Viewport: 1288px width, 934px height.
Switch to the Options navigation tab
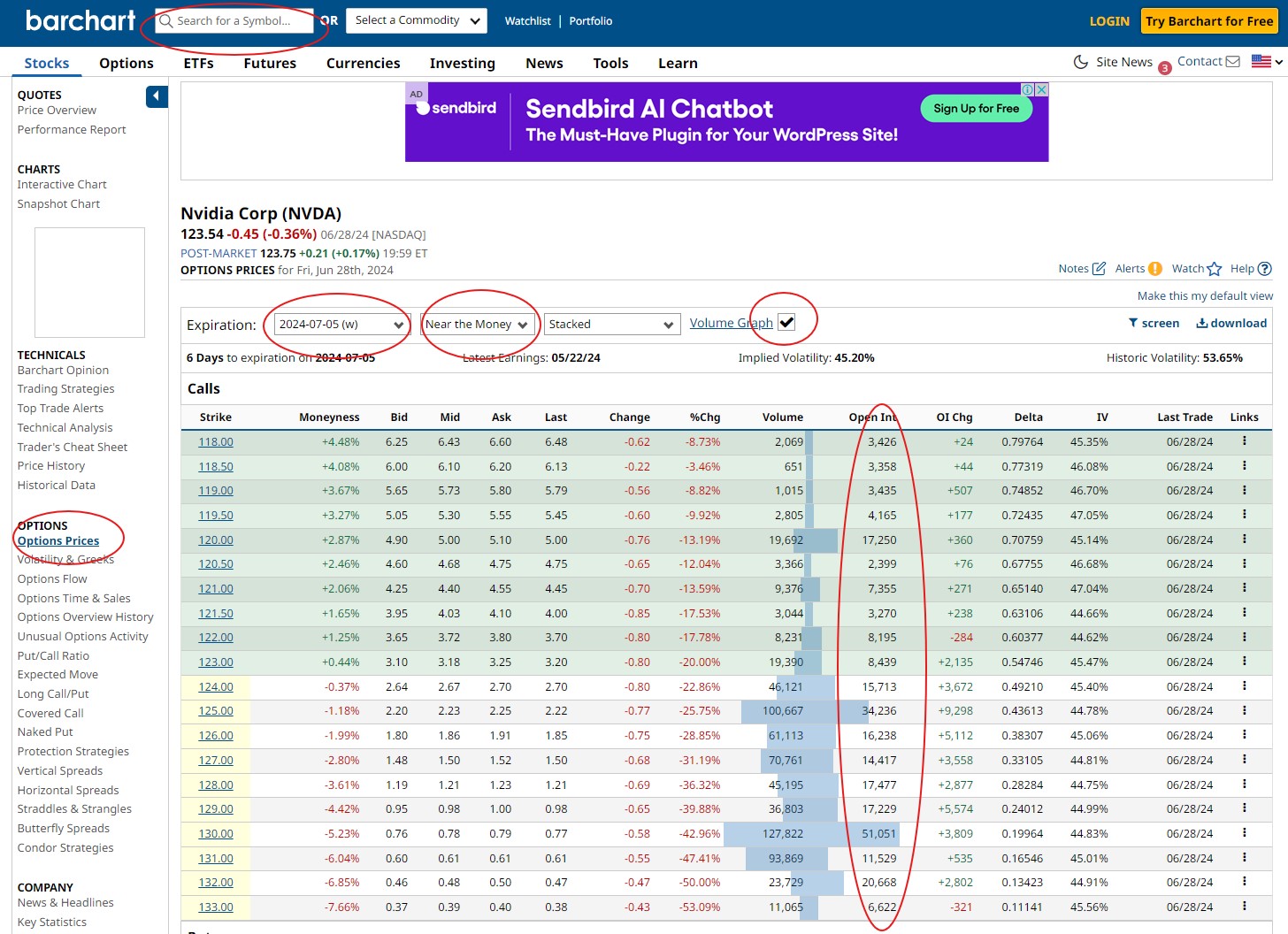point(126,63)
